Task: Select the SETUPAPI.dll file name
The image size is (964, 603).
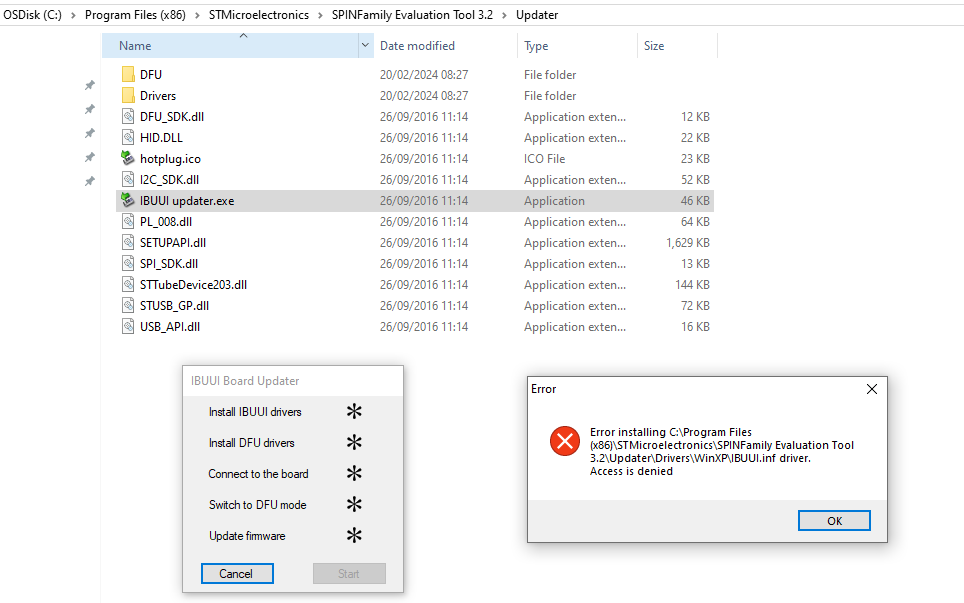Action: tap(173, 242)
